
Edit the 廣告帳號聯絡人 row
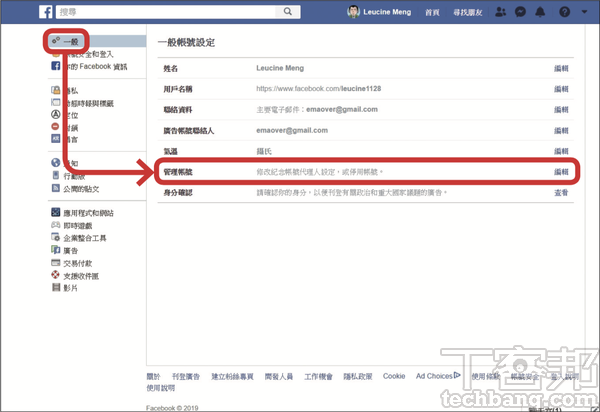click(x=561, y=131)
